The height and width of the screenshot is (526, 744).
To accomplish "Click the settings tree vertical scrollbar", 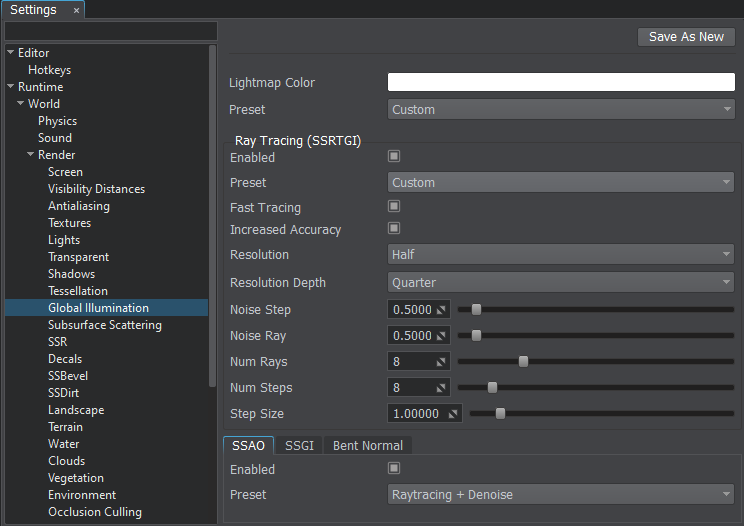I will [212, 216].
